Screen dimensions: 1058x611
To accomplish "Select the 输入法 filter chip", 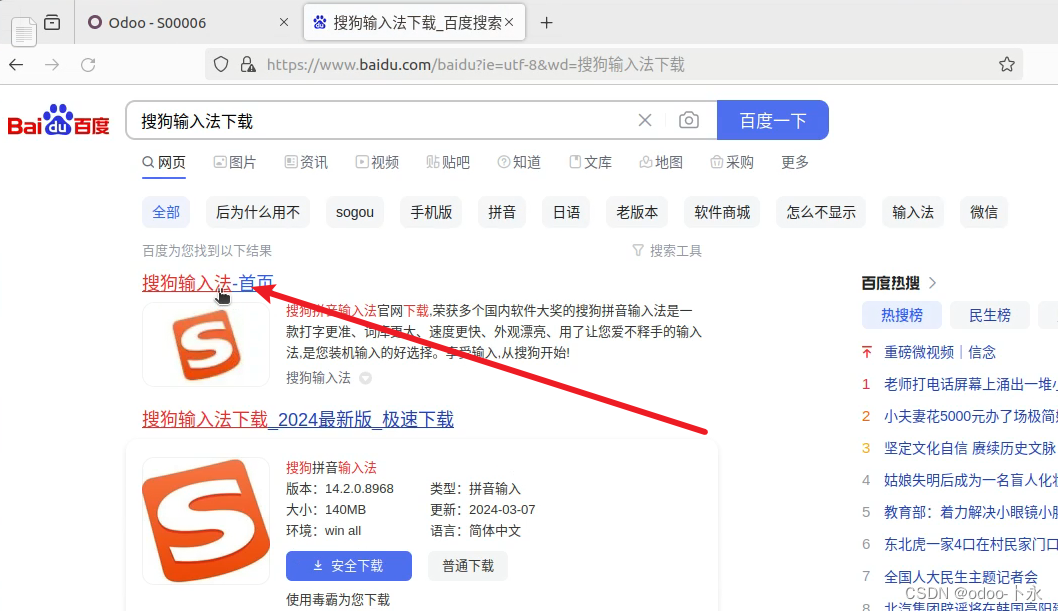I will coord(913,212).
